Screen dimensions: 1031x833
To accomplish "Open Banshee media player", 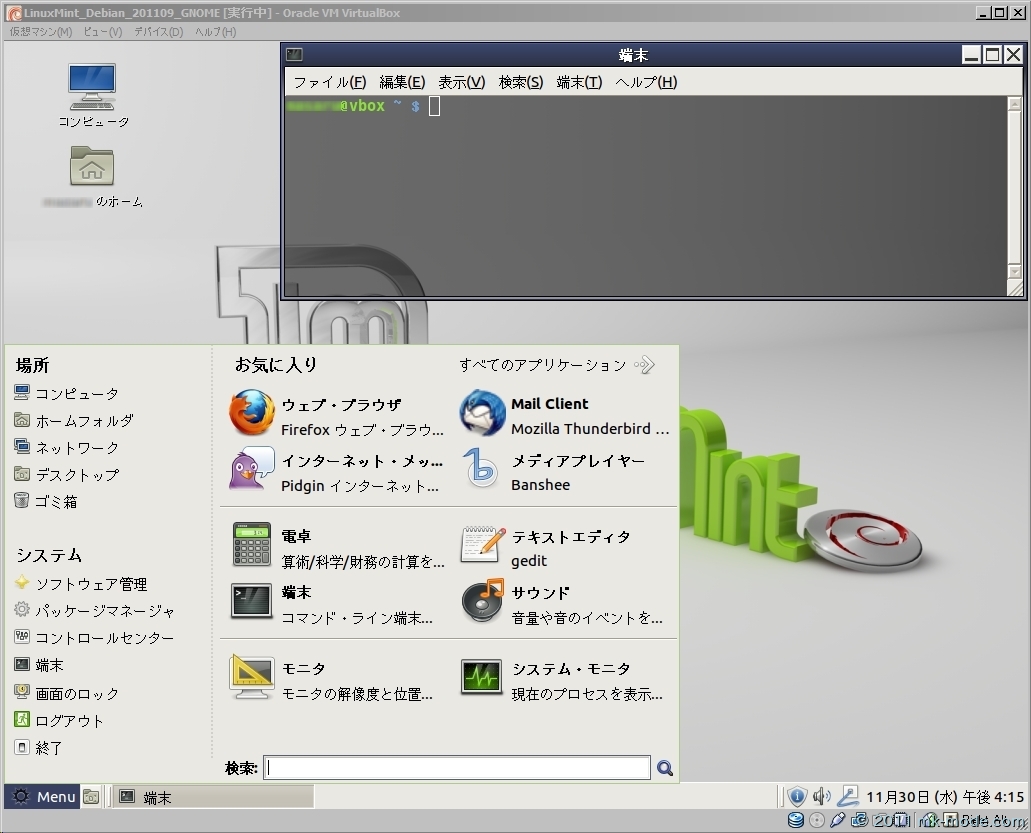I will click(x=565, y=473).
